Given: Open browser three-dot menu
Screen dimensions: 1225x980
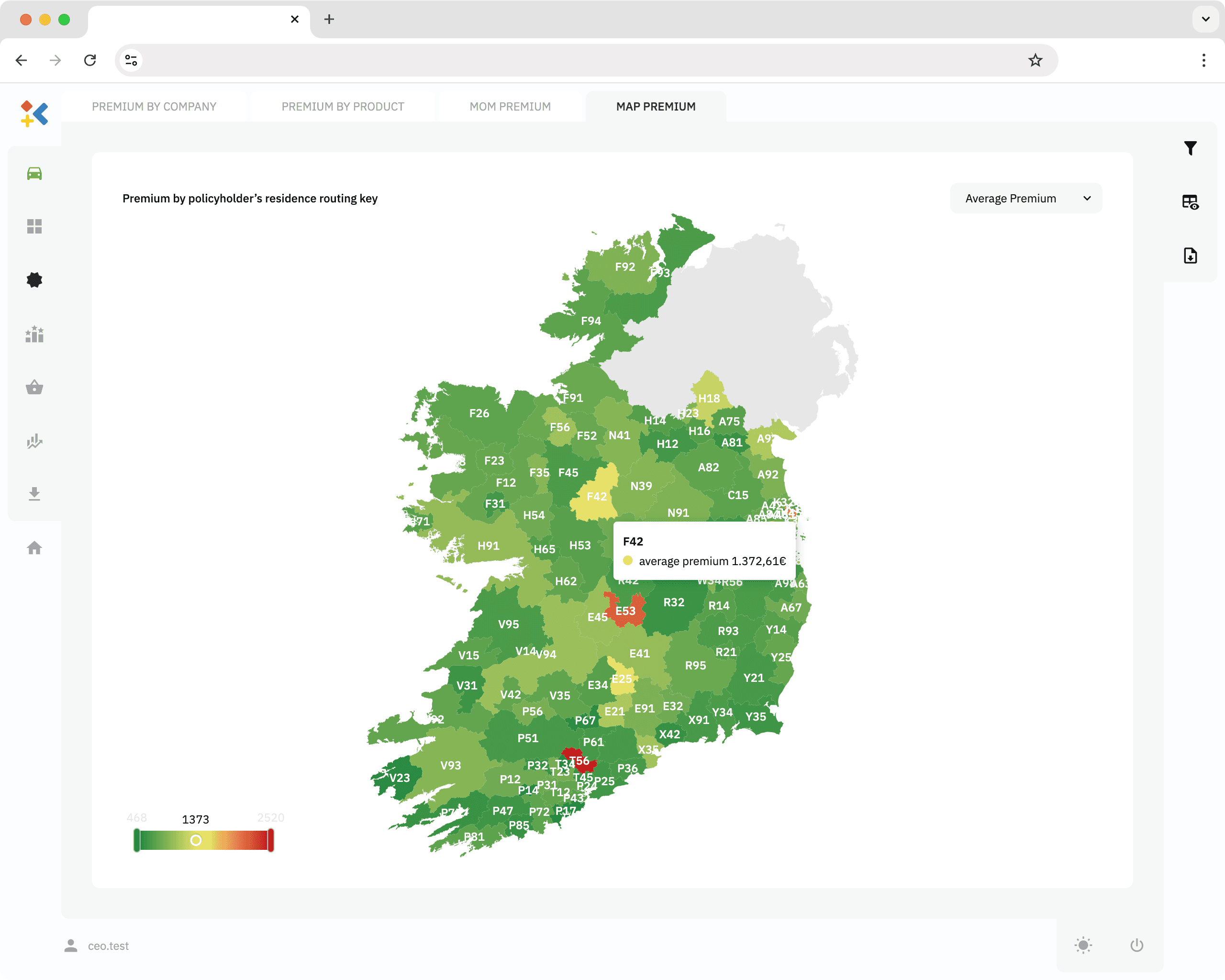Looking at the screenshot, I should pos(1203,60).
